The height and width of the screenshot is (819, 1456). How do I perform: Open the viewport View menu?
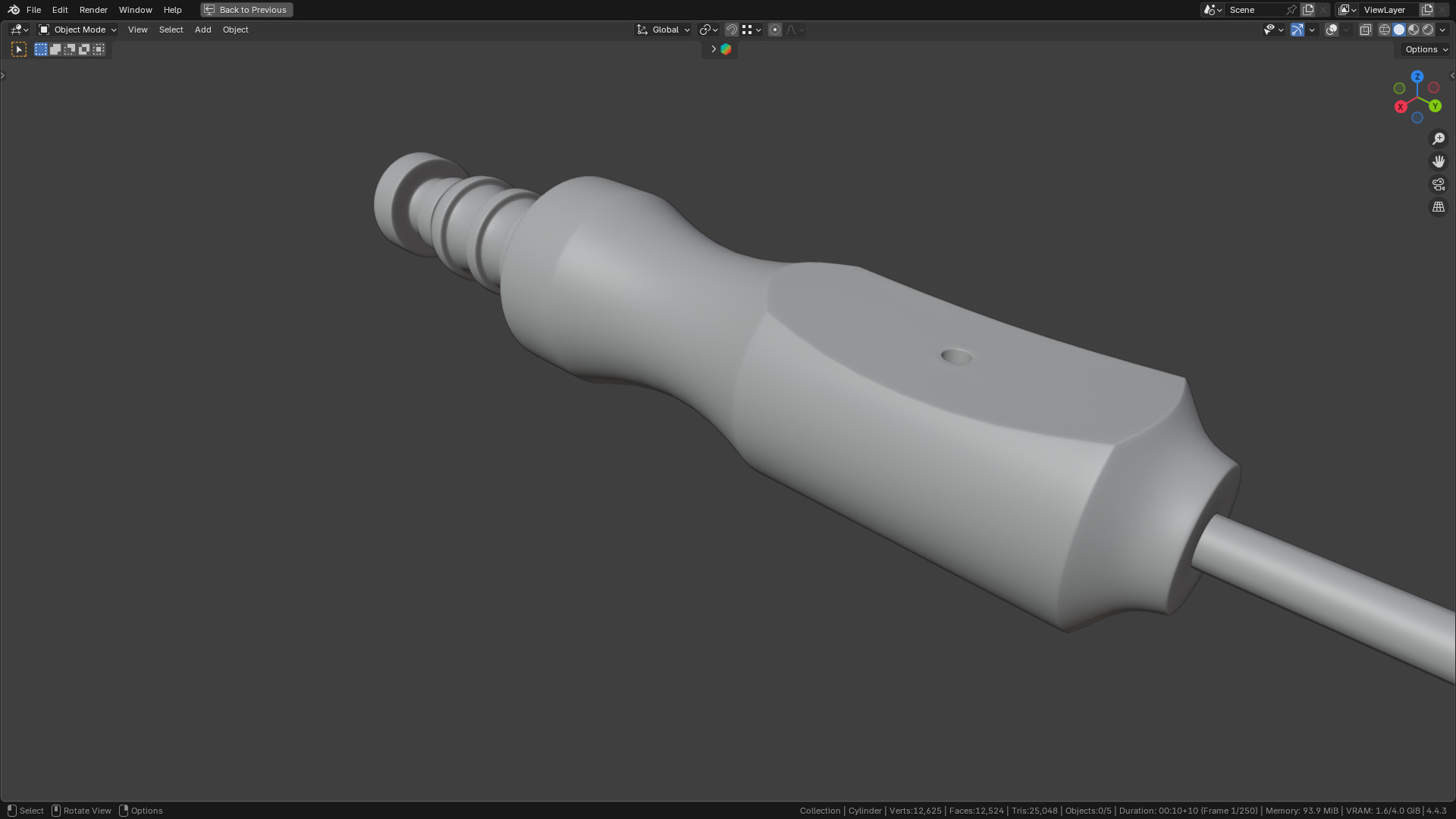click(137, 30)
